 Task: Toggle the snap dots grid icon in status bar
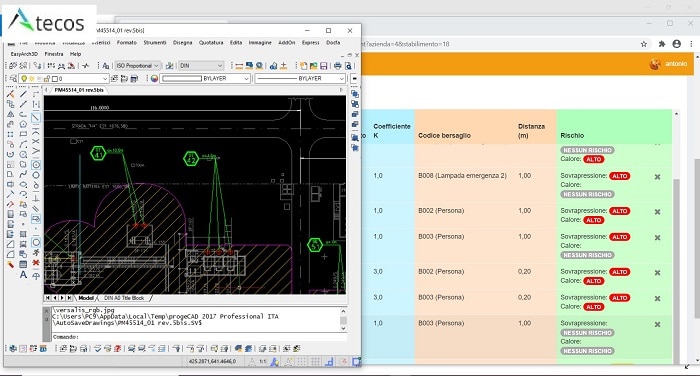301,362
